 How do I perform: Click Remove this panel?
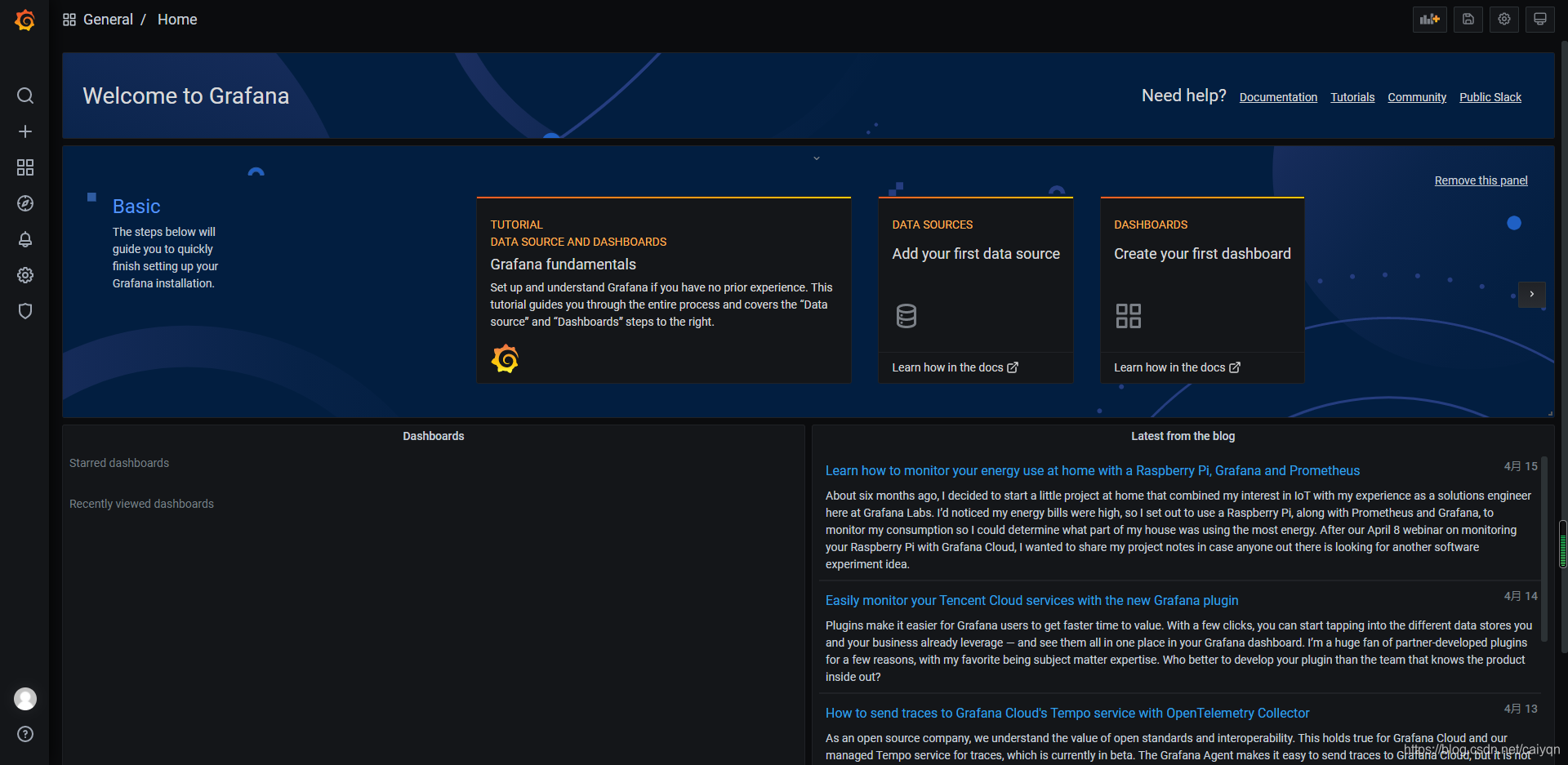(x=1481, y=180)
